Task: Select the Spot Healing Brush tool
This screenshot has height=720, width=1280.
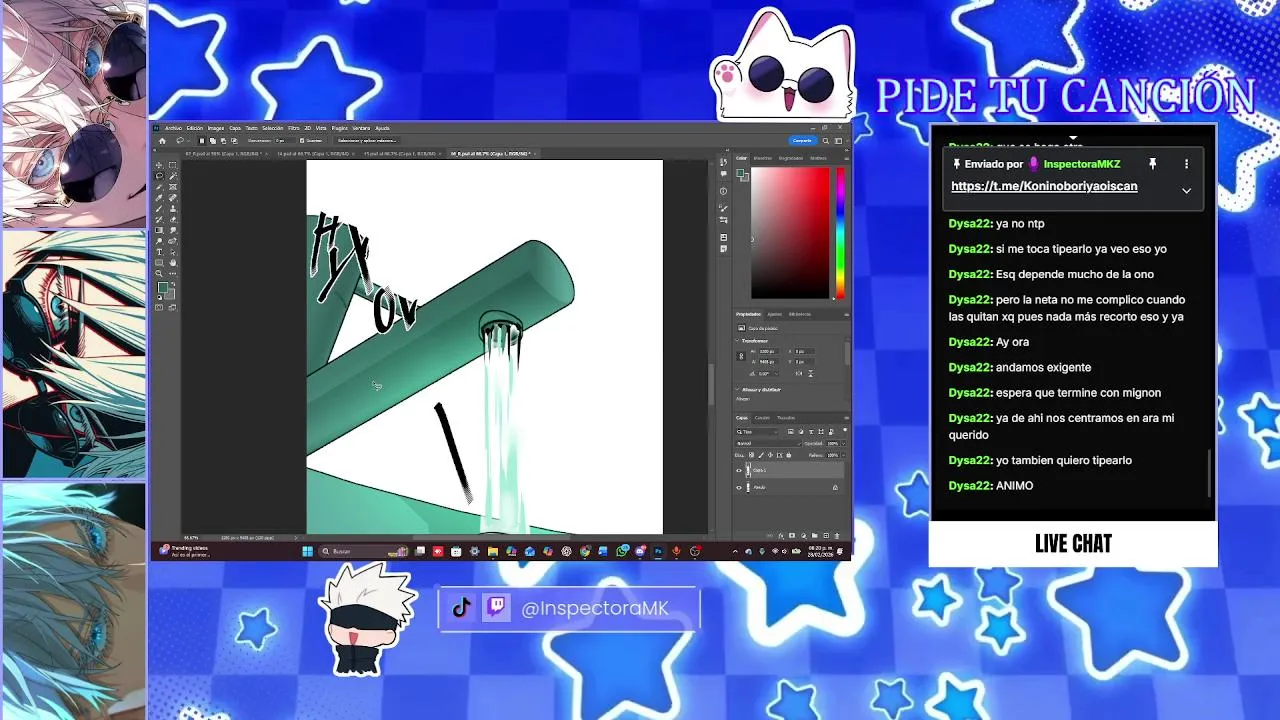Action: 173,198
